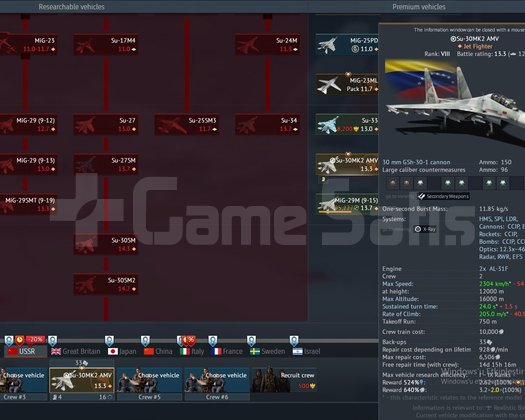
Task: Select the Su-27 aircraft card
Action: click(x=106, y=124)
